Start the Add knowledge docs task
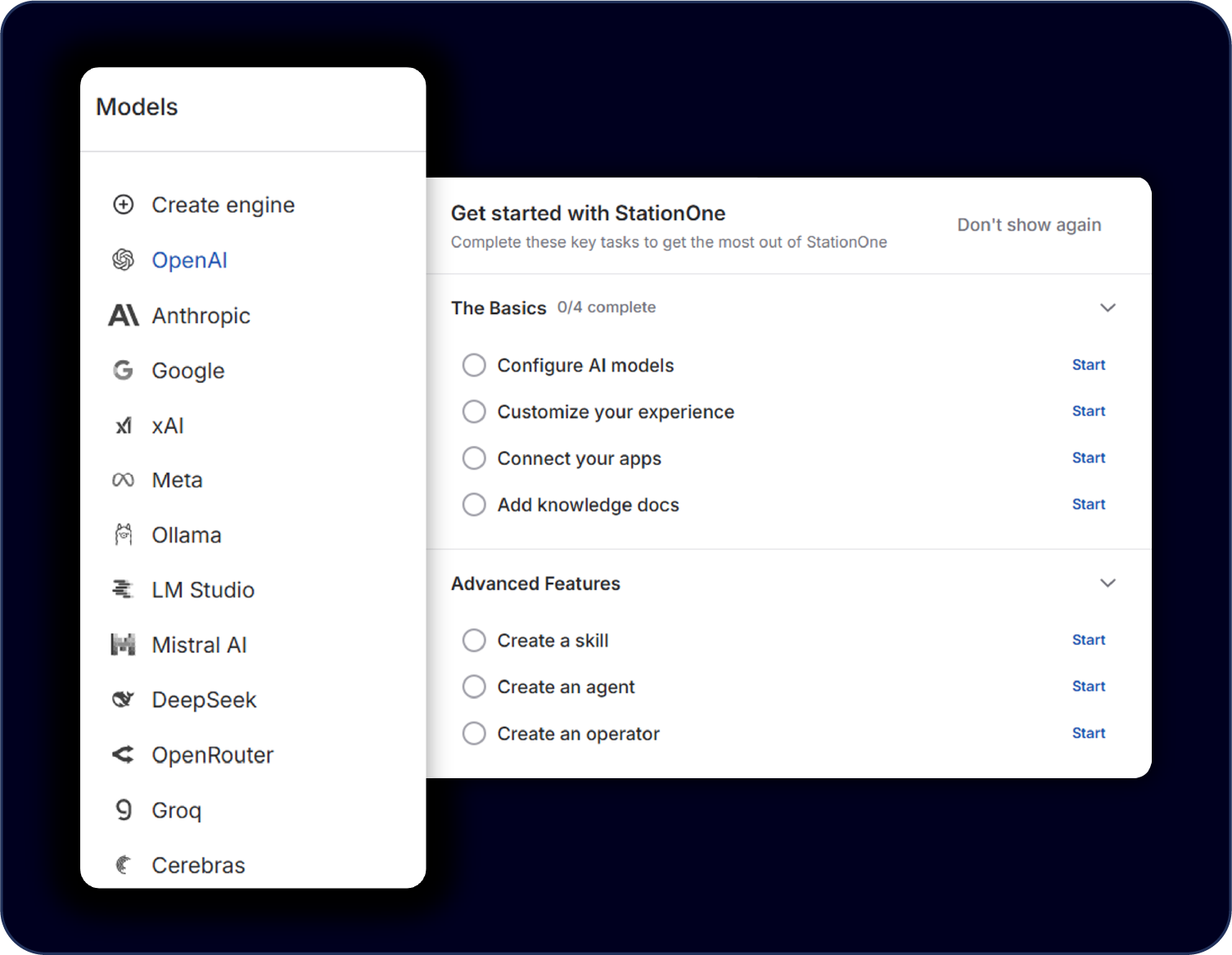The width and height of the screenshot is (1232, 955). point(1088,505)
